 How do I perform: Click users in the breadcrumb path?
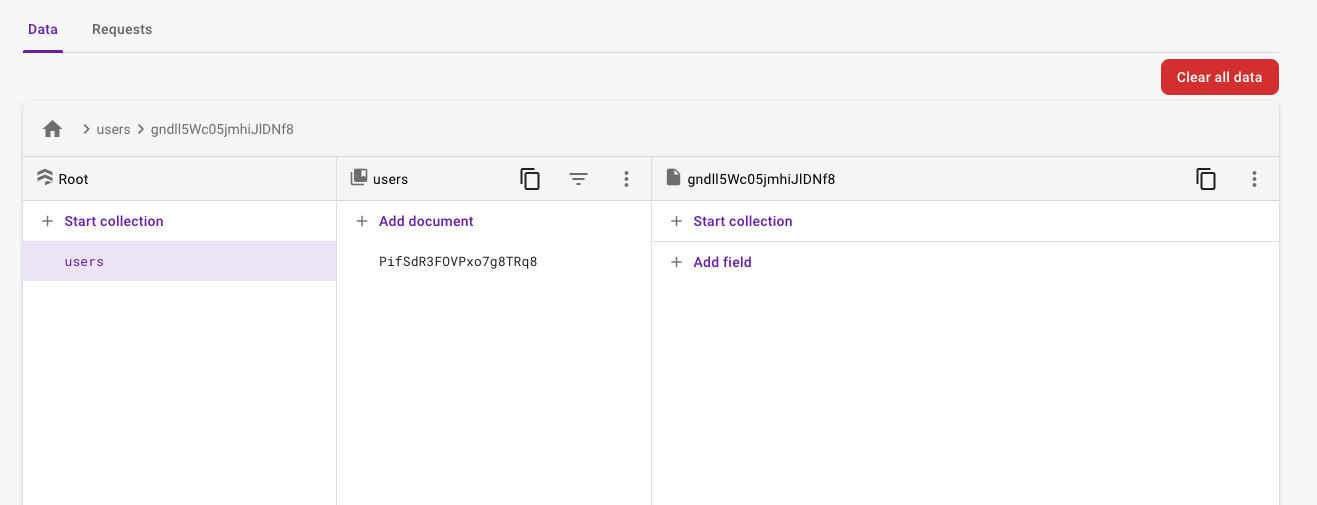pyautogui.click(x=114, y=129)
